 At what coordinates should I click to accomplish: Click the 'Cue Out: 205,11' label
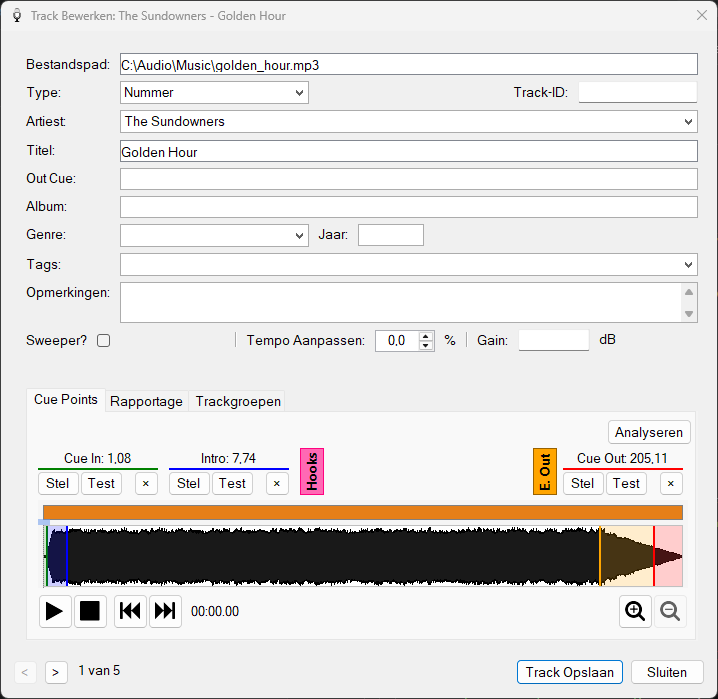pos(622,459)
